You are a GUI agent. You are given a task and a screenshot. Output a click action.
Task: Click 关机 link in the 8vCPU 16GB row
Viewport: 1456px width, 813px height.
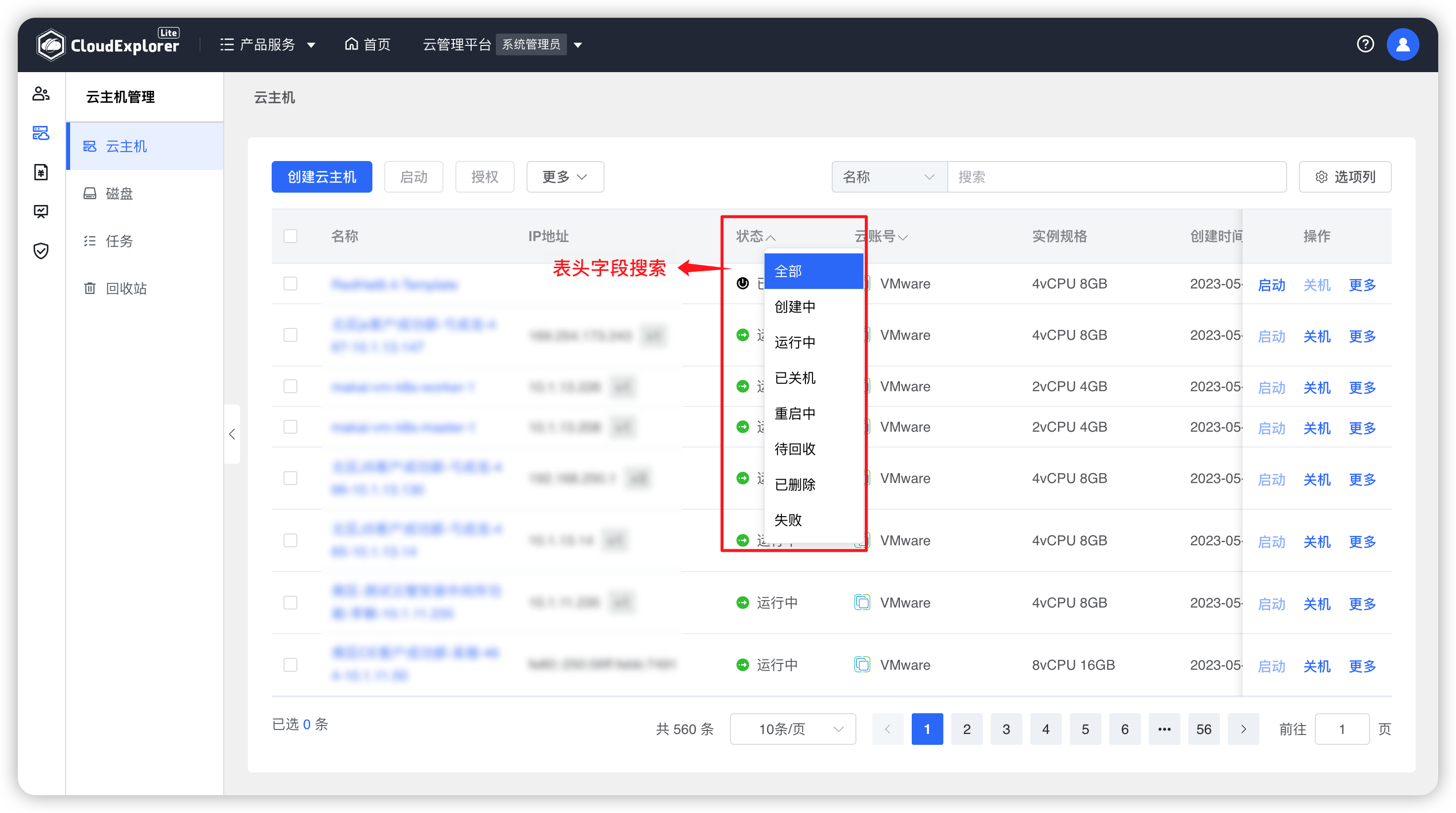[1317, 666]
